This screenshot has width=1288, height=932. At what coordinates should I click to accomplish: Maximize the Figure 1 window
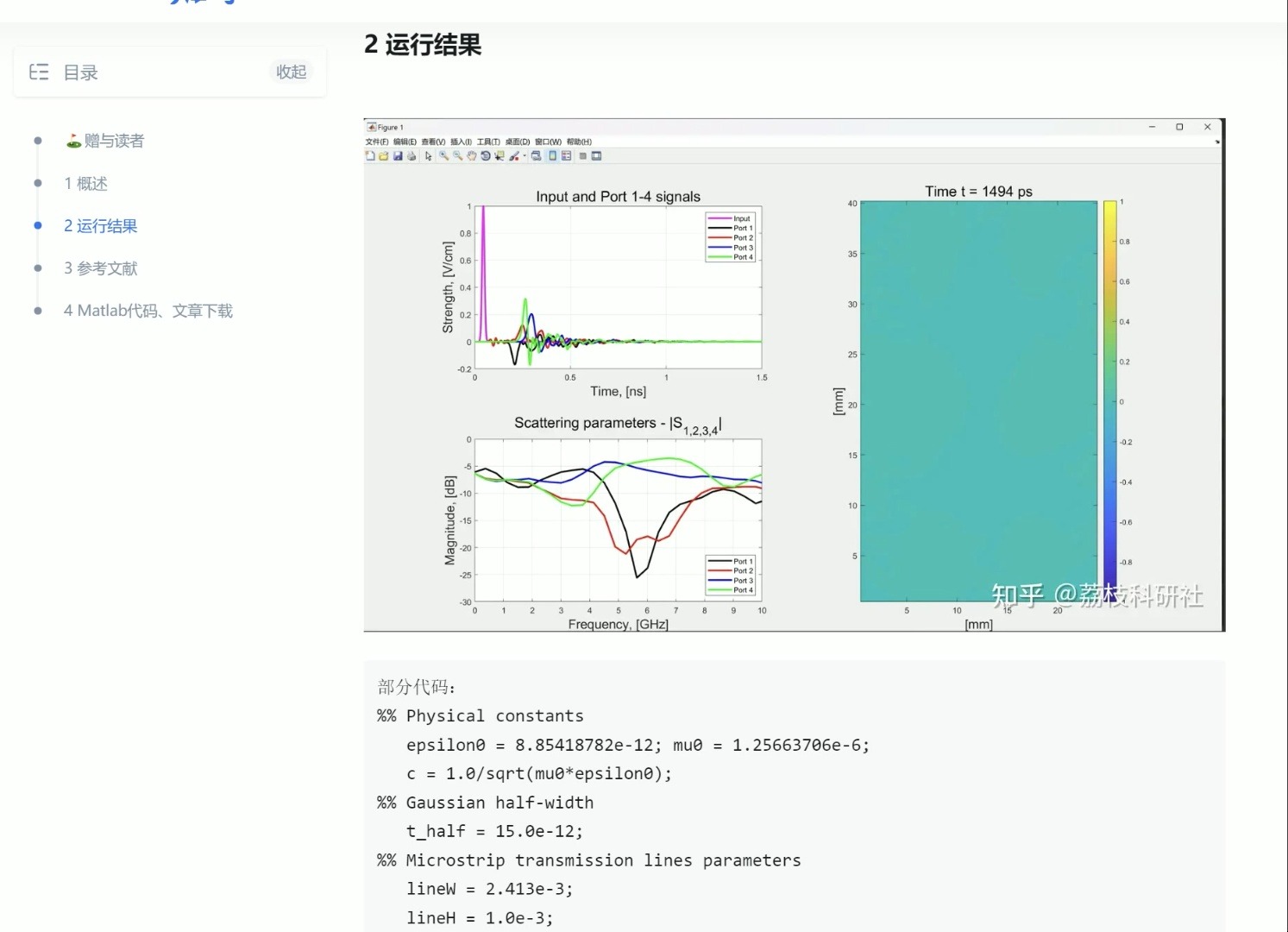tap(1179, 127)
